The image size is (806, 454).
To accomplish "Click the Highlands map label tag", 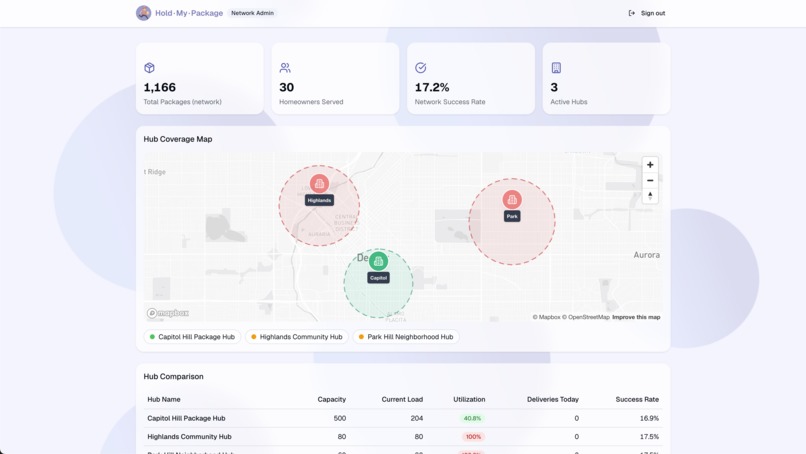I will tap(319, 201).
